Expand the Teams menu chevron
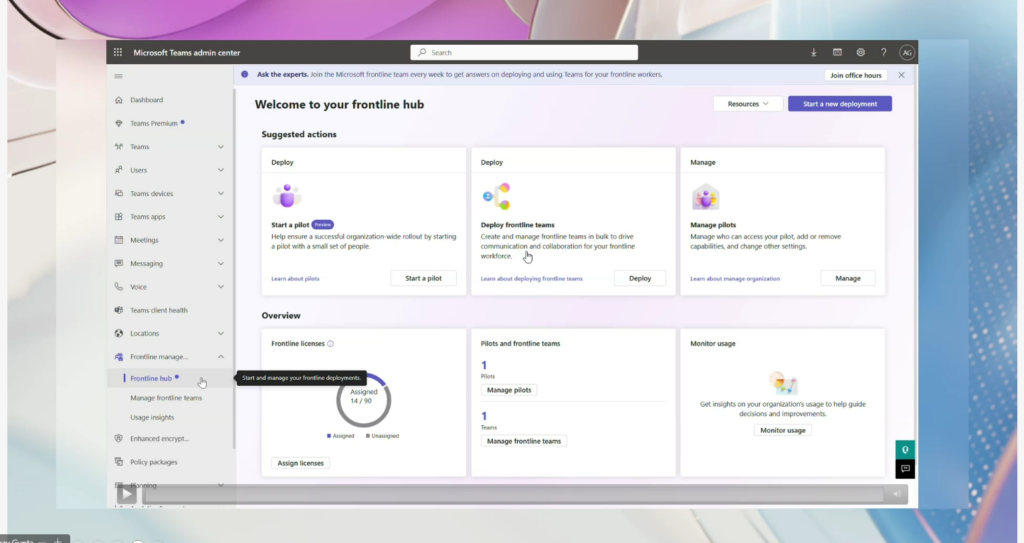 click(221, 147)
